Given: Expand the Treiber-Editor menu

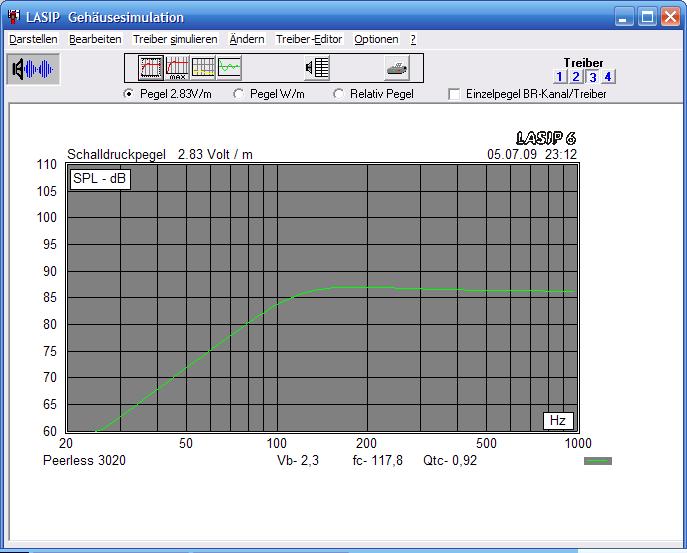Looking at the screenshot, I should pos(309,39).
